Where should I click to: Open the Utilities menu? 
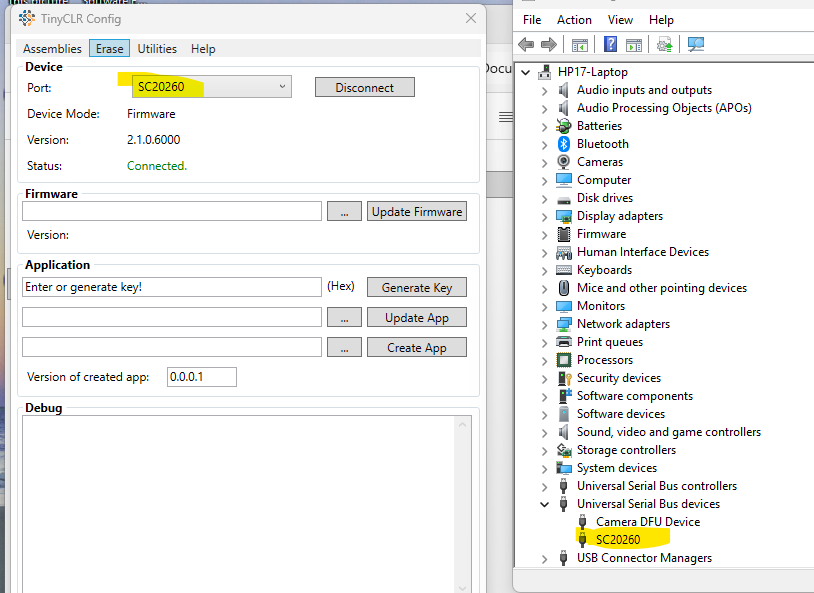click(x=157, y=49)
